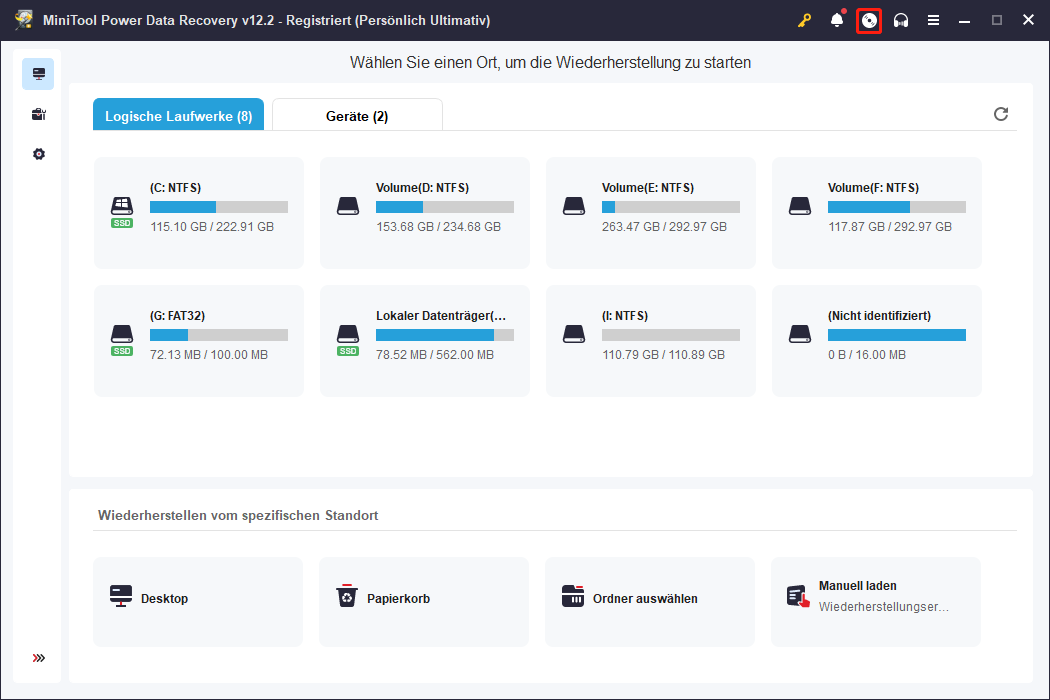Open the notifications bell
The image size is (1050, 700).
click(x=837, y=21)
